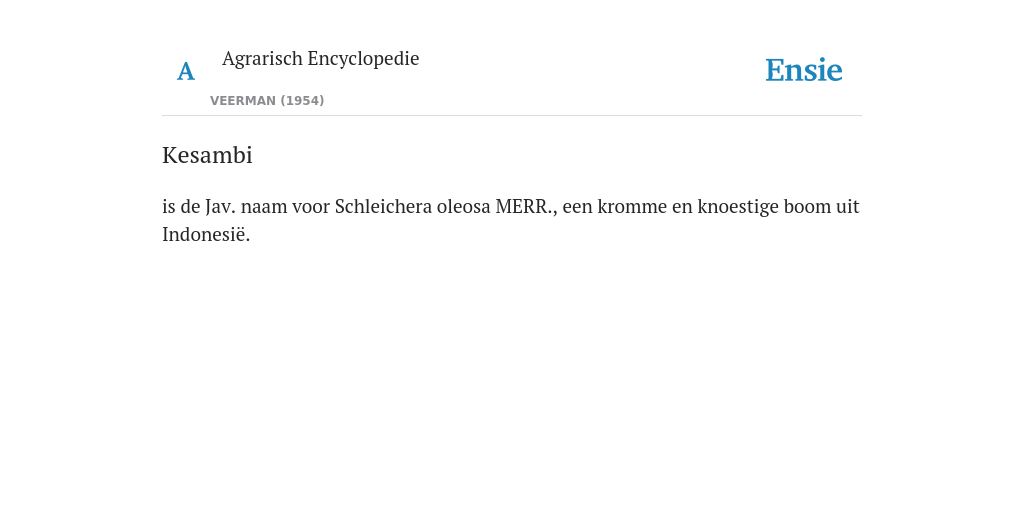Click the Jav. abbreviation in the text

(x=221, y=206)
